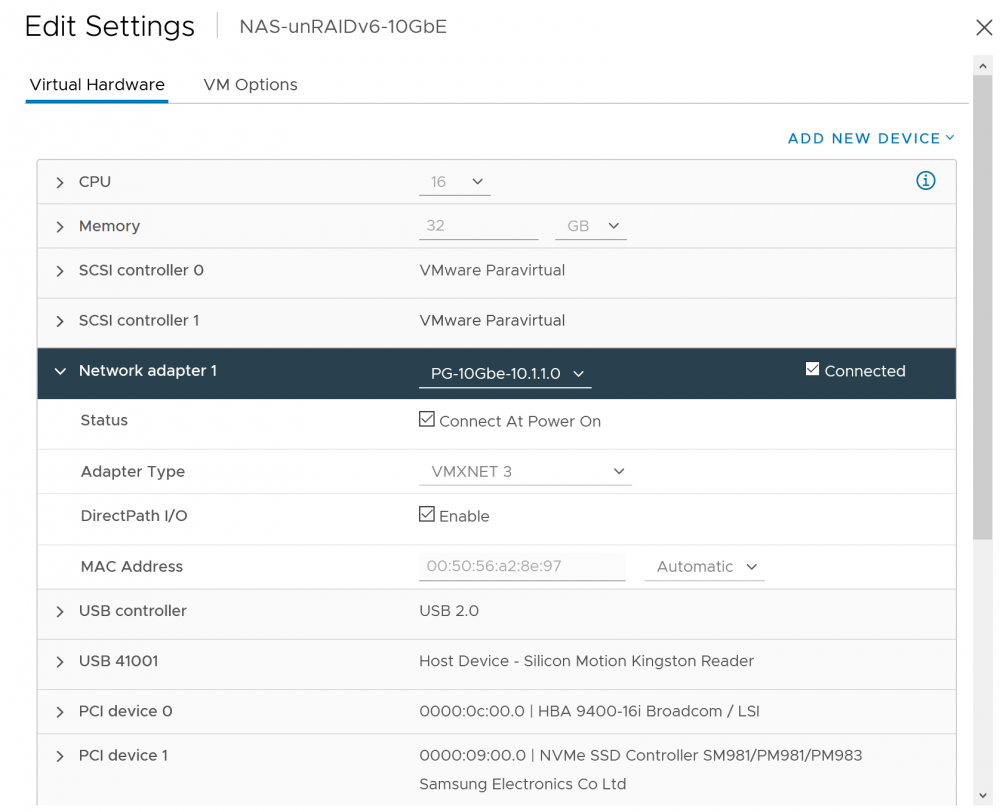Click the 'DirectPath I/O' label
This screenshot has width=1000, height=812.
click(x=134, y=515)
